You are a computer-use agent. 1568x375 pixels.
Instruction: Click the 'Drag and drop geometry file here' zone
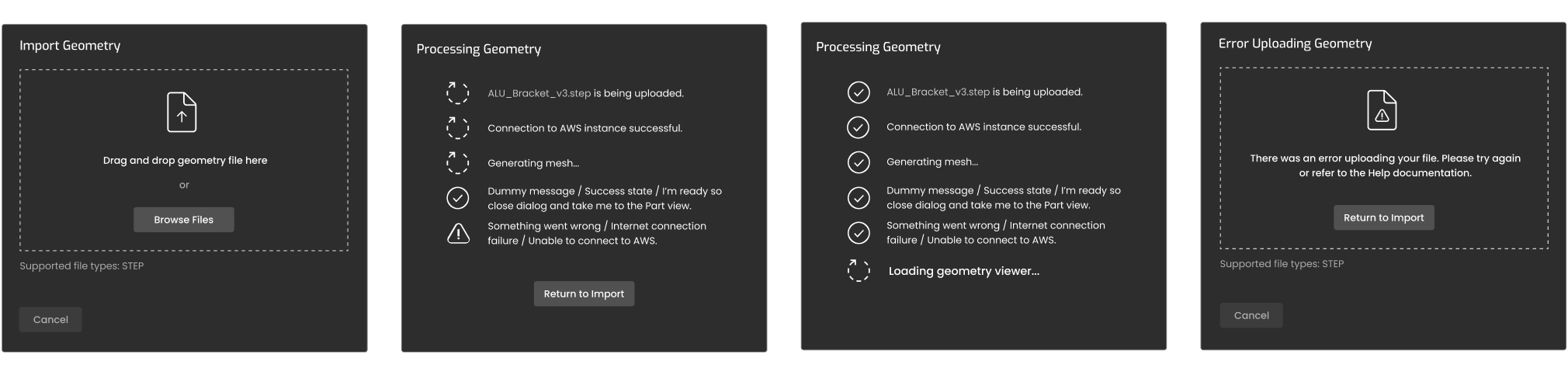click(x=184, y=160)
